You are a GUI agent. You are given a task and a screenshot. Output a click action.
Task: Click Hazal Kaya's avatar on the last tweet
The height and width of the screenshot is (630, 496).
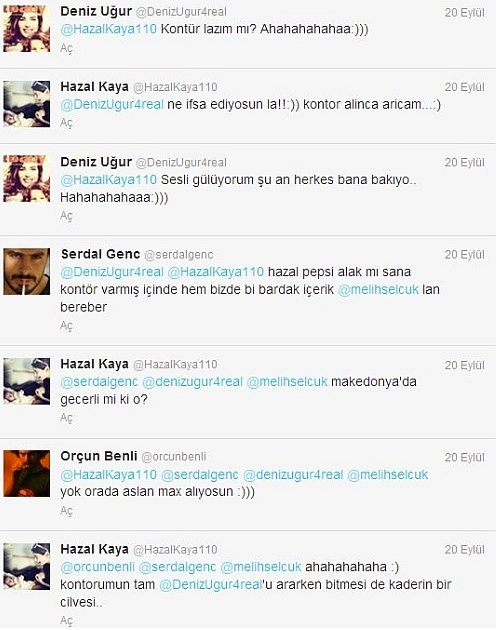[27, 567]
